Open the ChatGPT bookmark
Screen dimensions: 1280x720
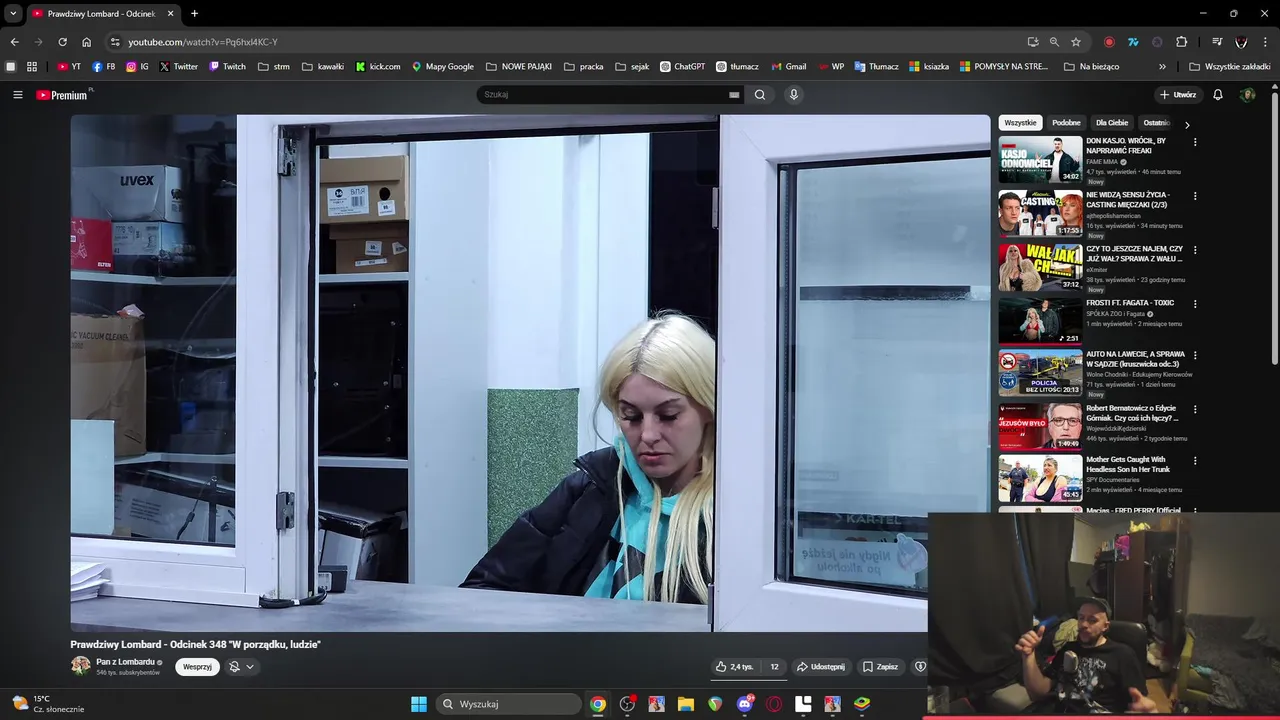(682, 67)
